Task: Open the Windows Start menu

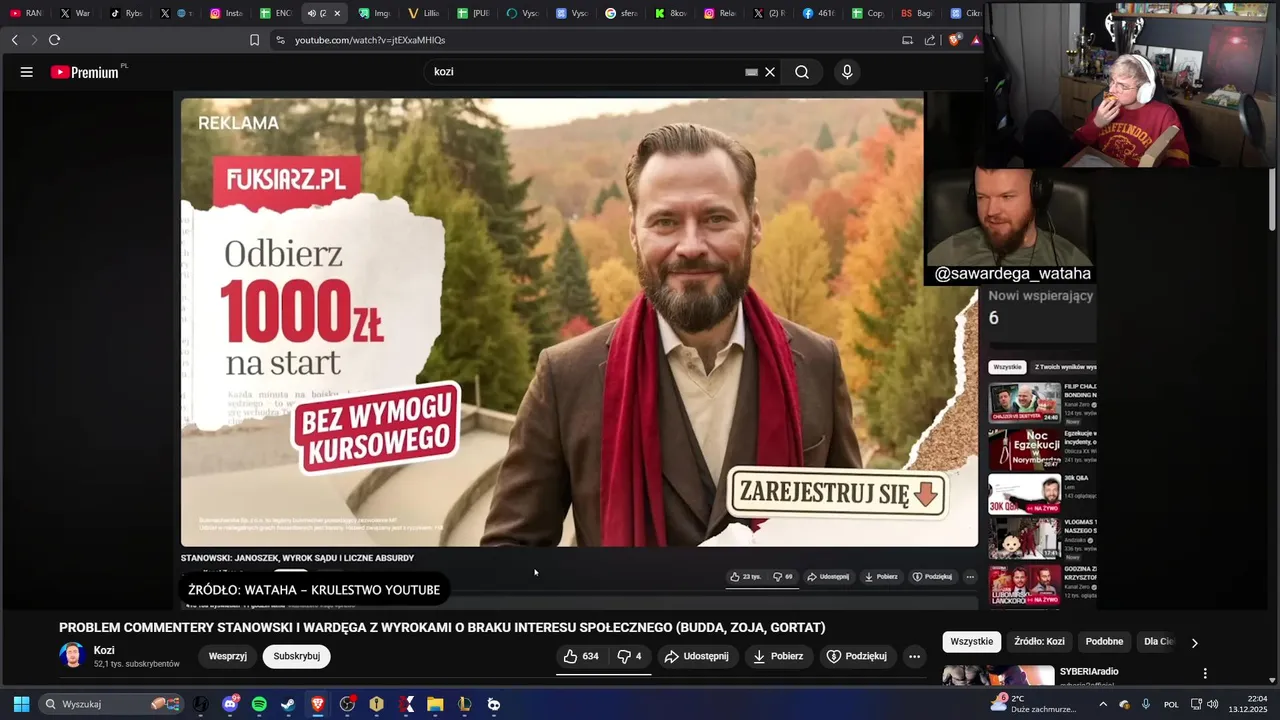Action: point(21,704)
